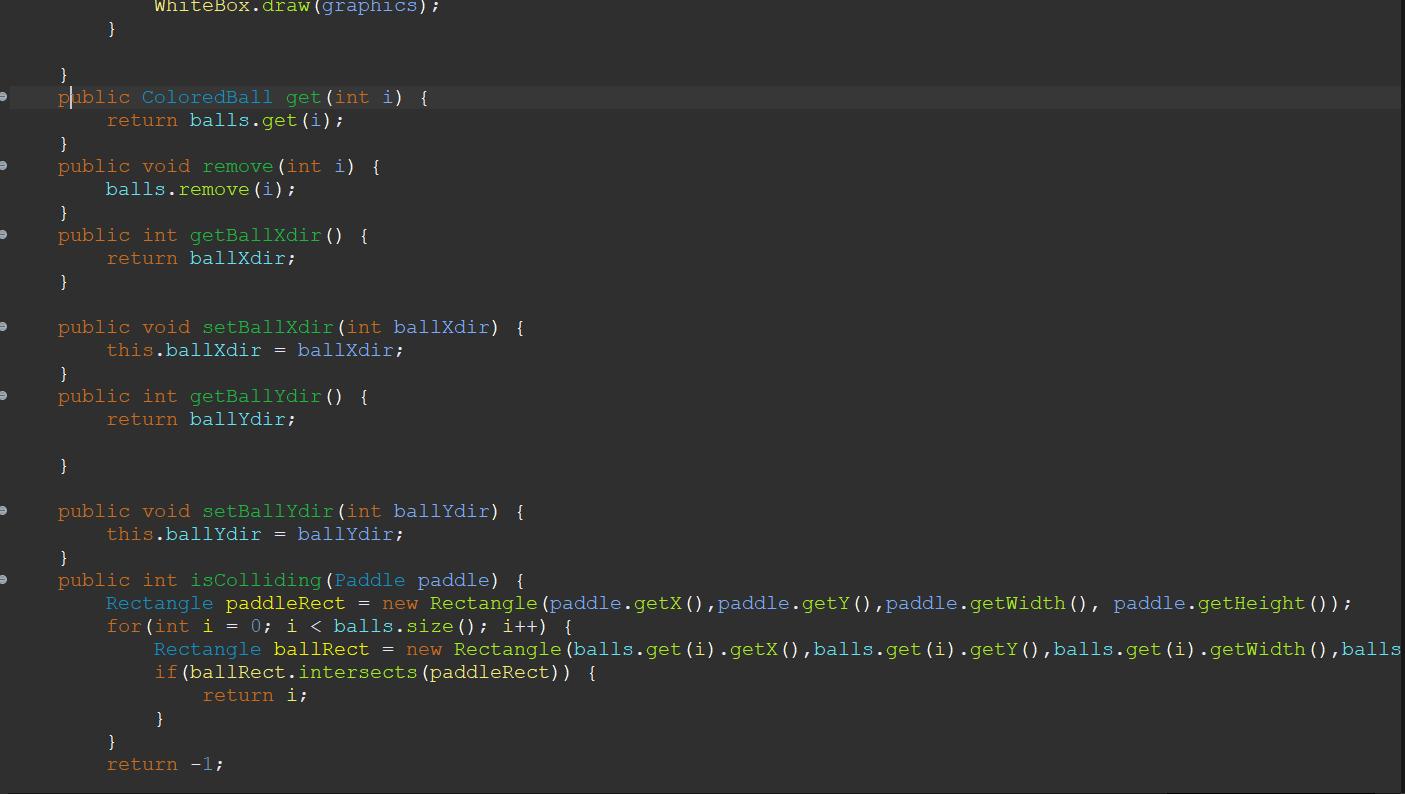Place cursor on the Rectangle class name

(x=159, y=603)
